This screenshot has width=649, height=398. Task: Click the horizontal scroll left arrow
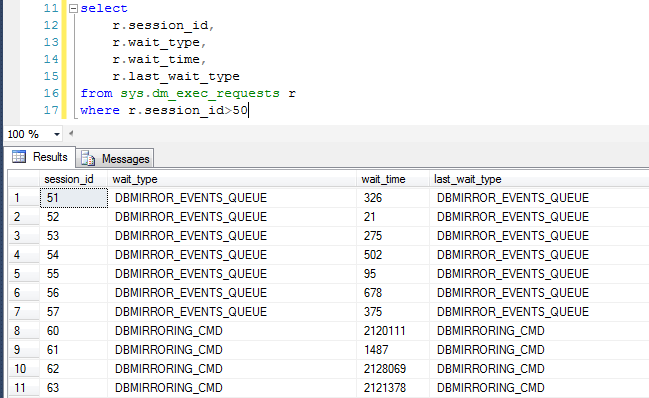[x=71, y=133]
